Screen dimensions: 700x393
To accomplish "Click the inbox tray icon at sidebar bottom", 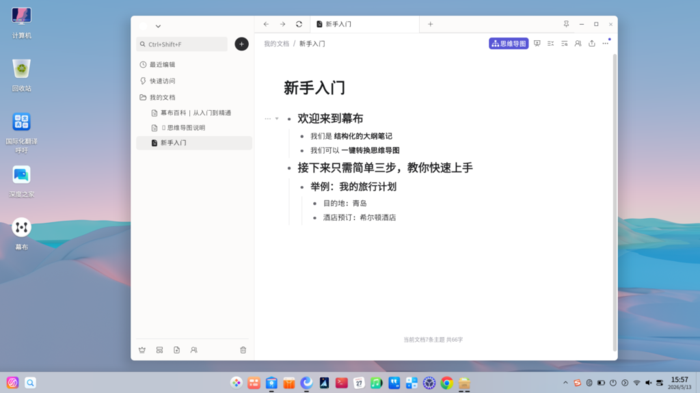I will (159, 350).
